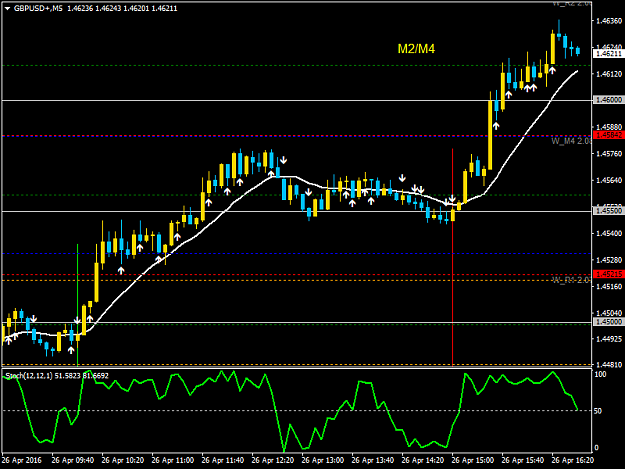Click the 1.45640 price axis value
Screen dimensions: 625x469
[x=609, y=180]
